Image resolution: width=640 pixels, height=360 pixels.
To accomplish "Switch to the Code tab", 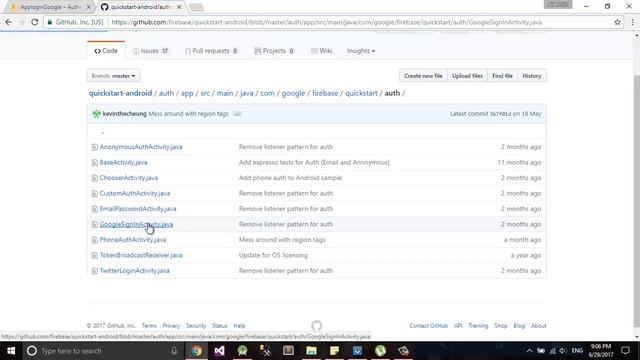I will [106, 51].
